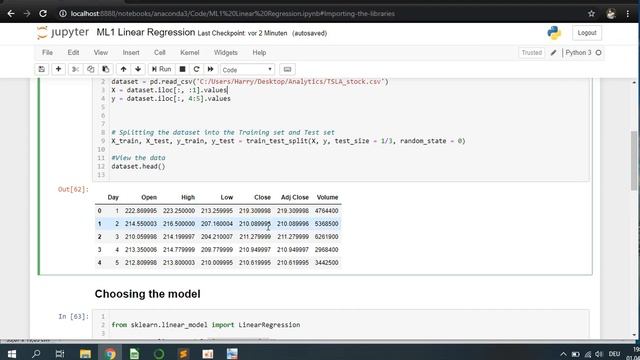Viewport: 640px width, 360px height.
Task: Click the Last Checkpoint status text
Action: coord(242,33)
